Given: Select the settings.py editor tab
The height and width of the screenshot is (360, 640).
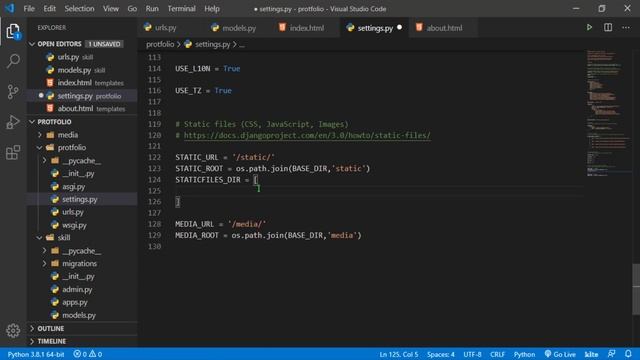Looking at the screenshot, I should click(x=375, y=28).
